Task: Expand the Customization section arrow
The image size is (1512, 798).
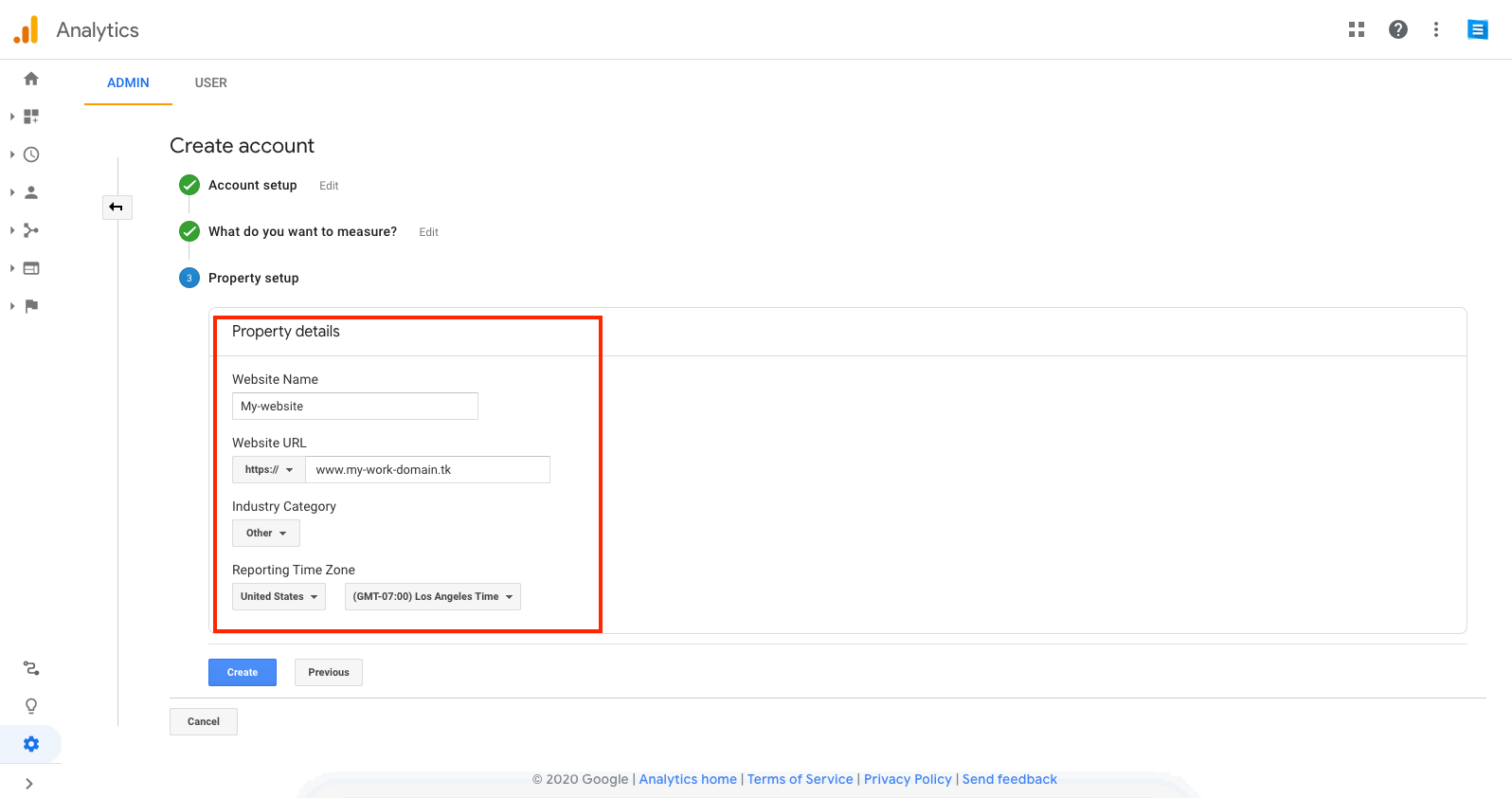Action: click(12, 117)
